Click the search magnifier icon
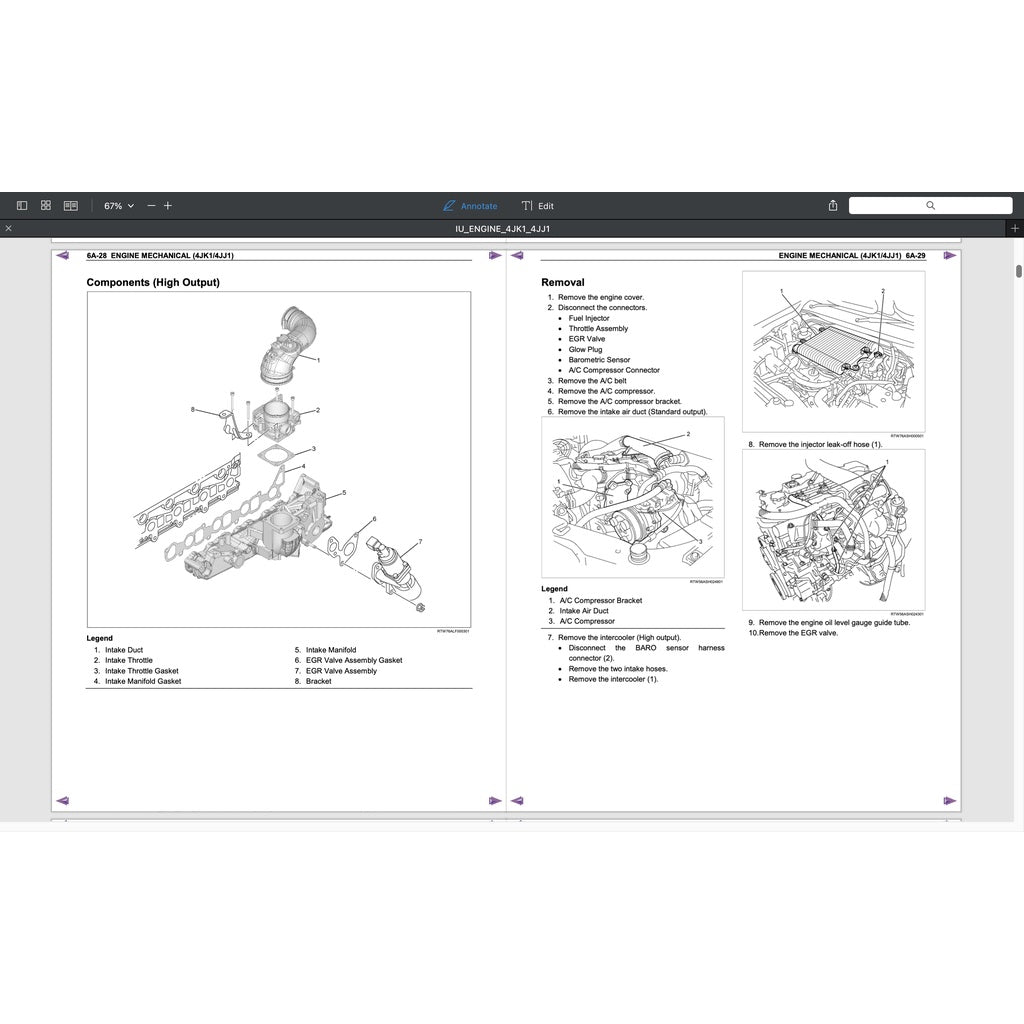 click(x=931, y=205)
